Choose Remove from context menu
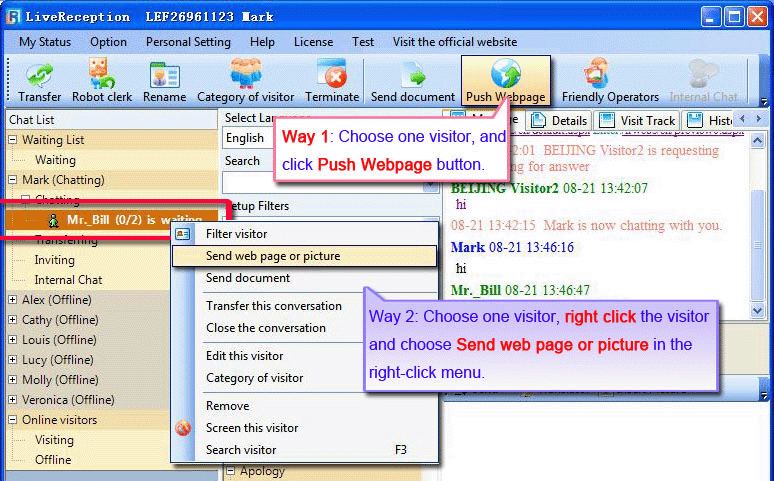Viewport: 774px width, 481px height. (x=304, y=406)
